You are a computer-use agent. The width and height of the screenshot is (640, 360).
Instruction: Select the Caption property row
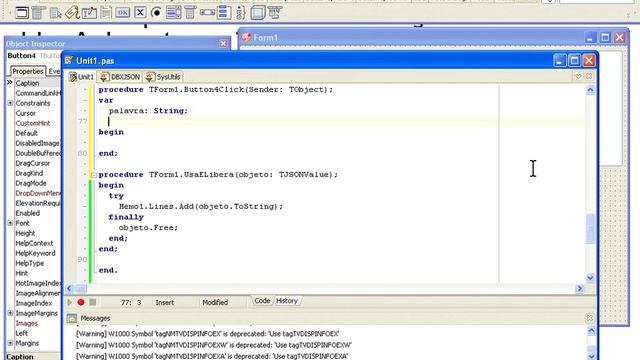pos(37,83)
